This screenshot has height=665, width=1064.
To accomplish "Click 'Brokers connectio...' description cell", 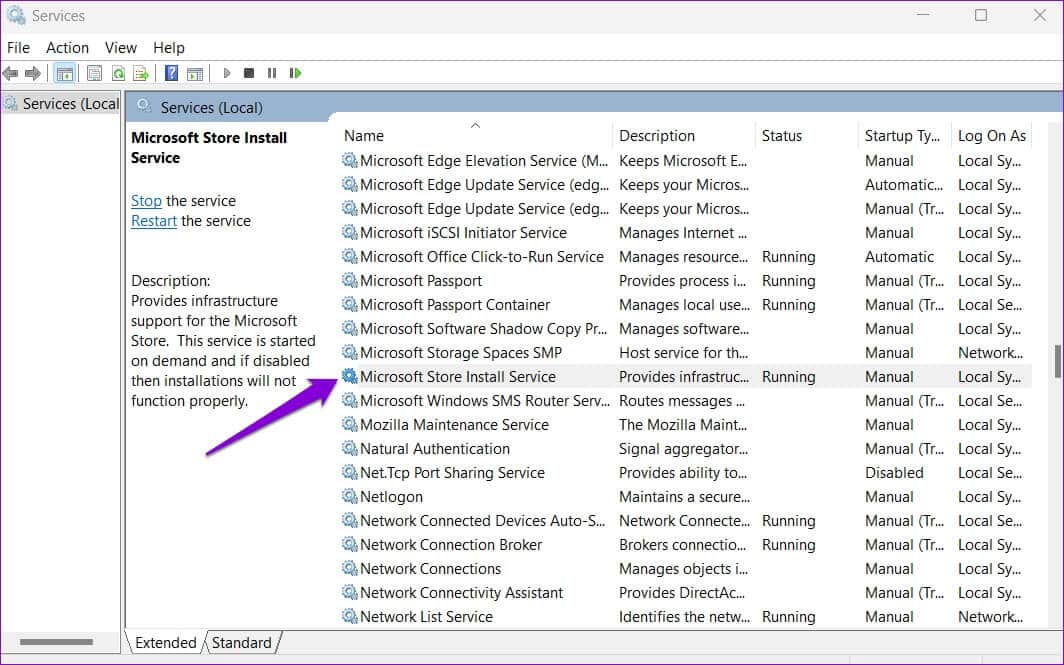I will 682,544.
